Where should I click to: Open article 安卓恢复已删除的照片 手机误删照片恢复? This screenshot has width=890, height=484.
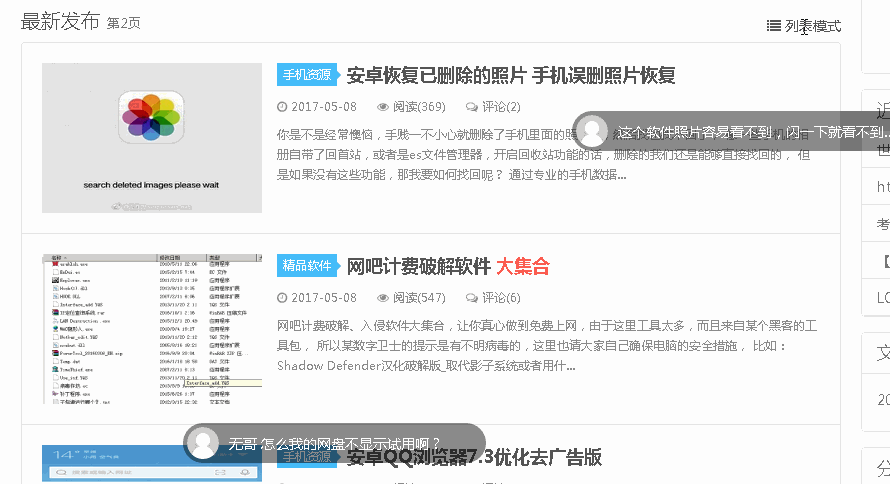511,75
